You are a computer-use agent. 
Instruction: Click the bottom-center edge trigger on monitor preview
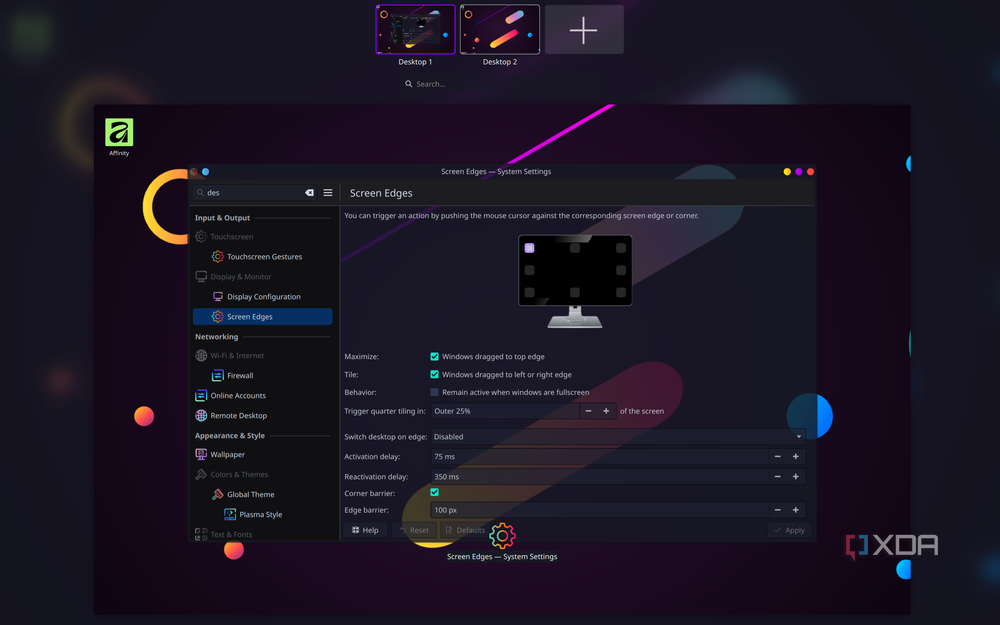(575, 293)
